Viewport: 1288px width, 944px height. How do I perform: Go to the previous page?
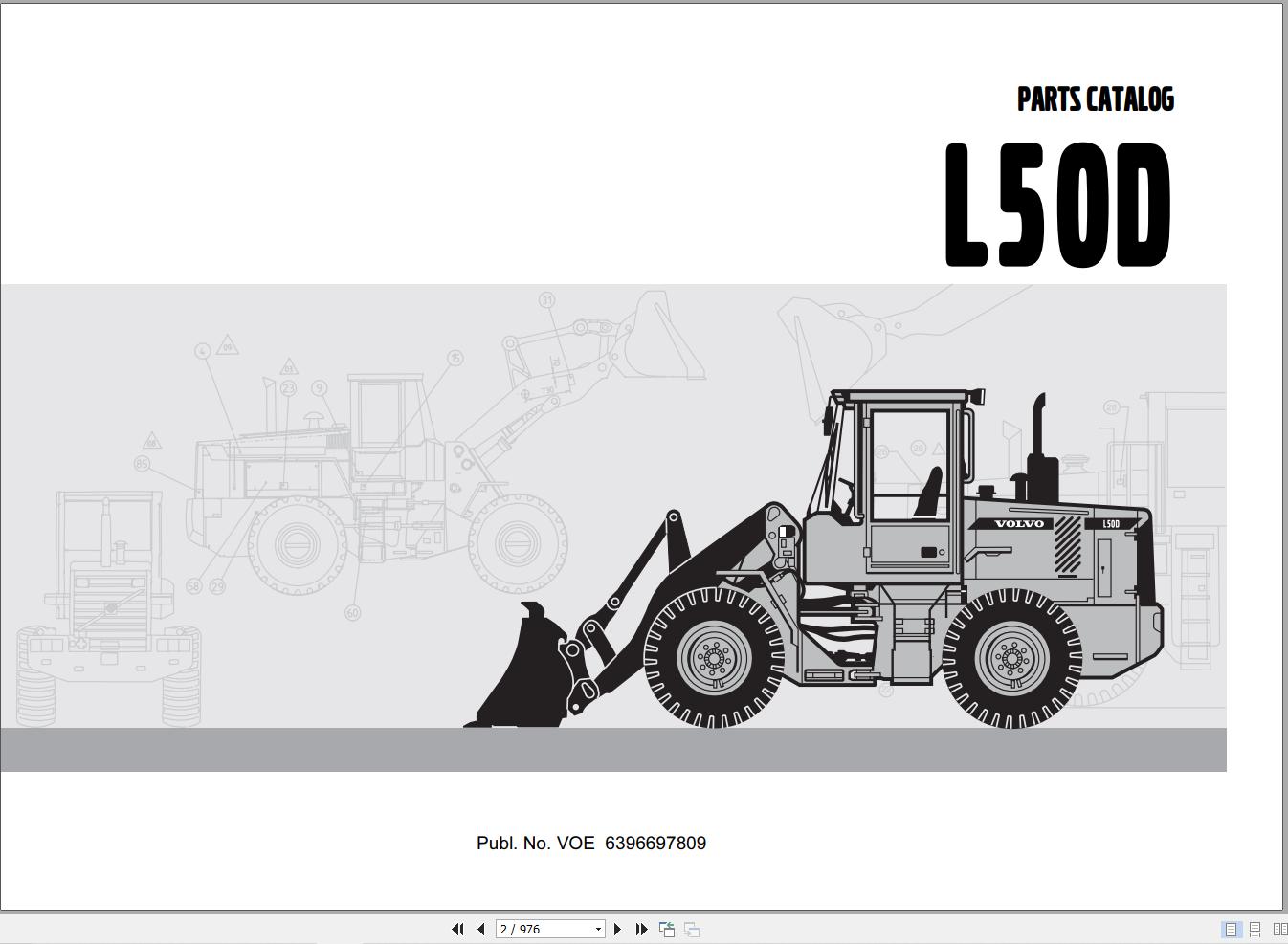tap(481, 929)
